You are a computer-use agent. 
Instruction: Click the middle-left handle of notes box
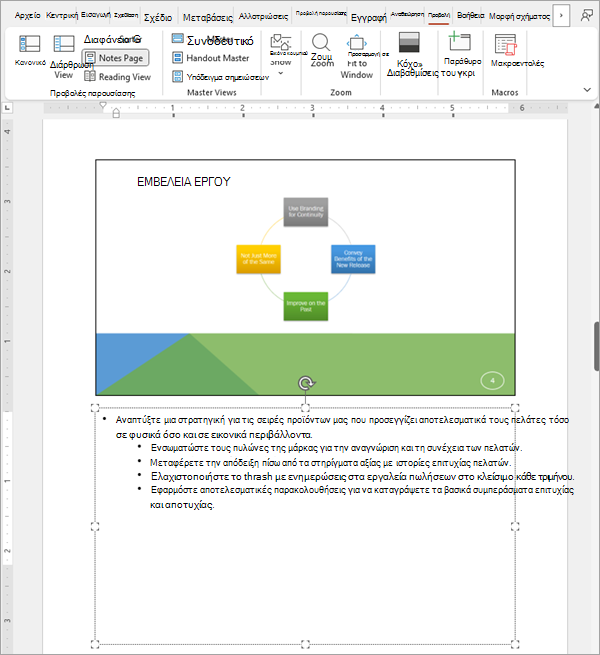95,526
